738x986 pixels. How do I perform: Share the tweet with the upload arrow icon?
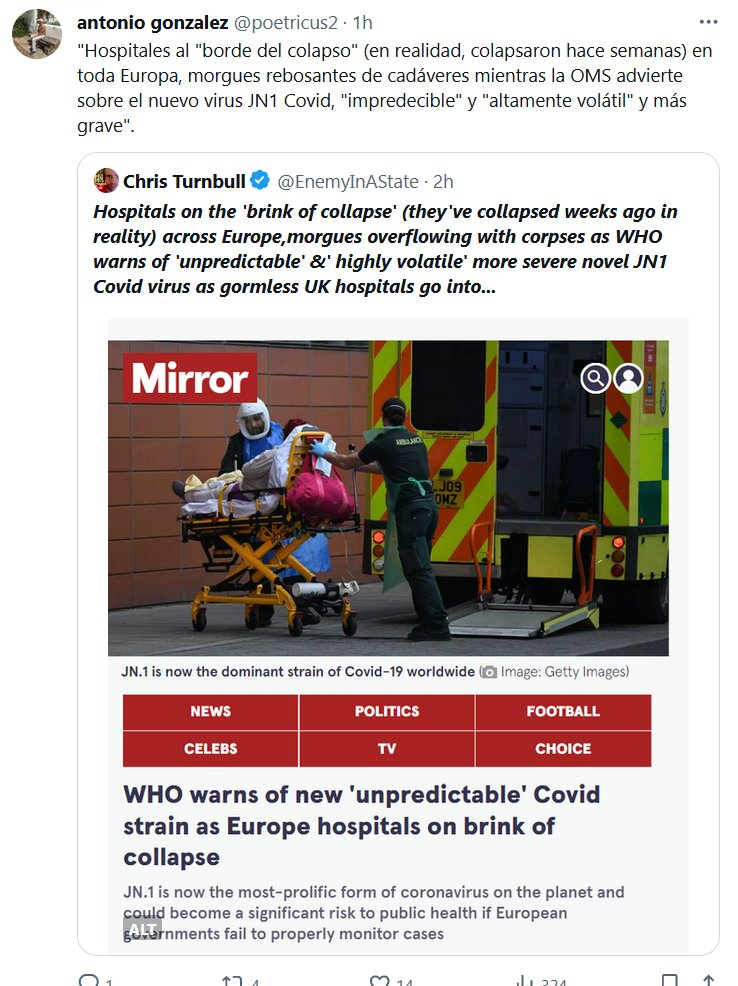pyautogui.click(x=708, y=982)
